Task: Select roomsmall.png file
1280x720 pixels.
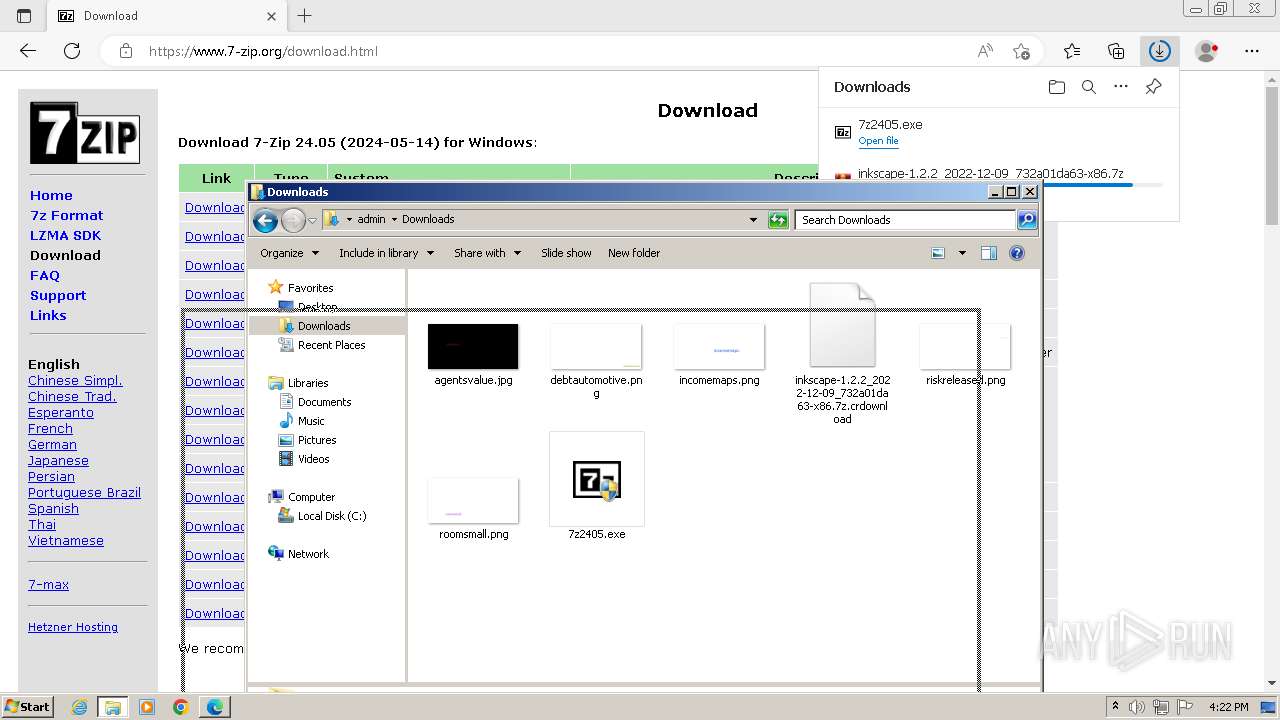Action: pos(473,509)
